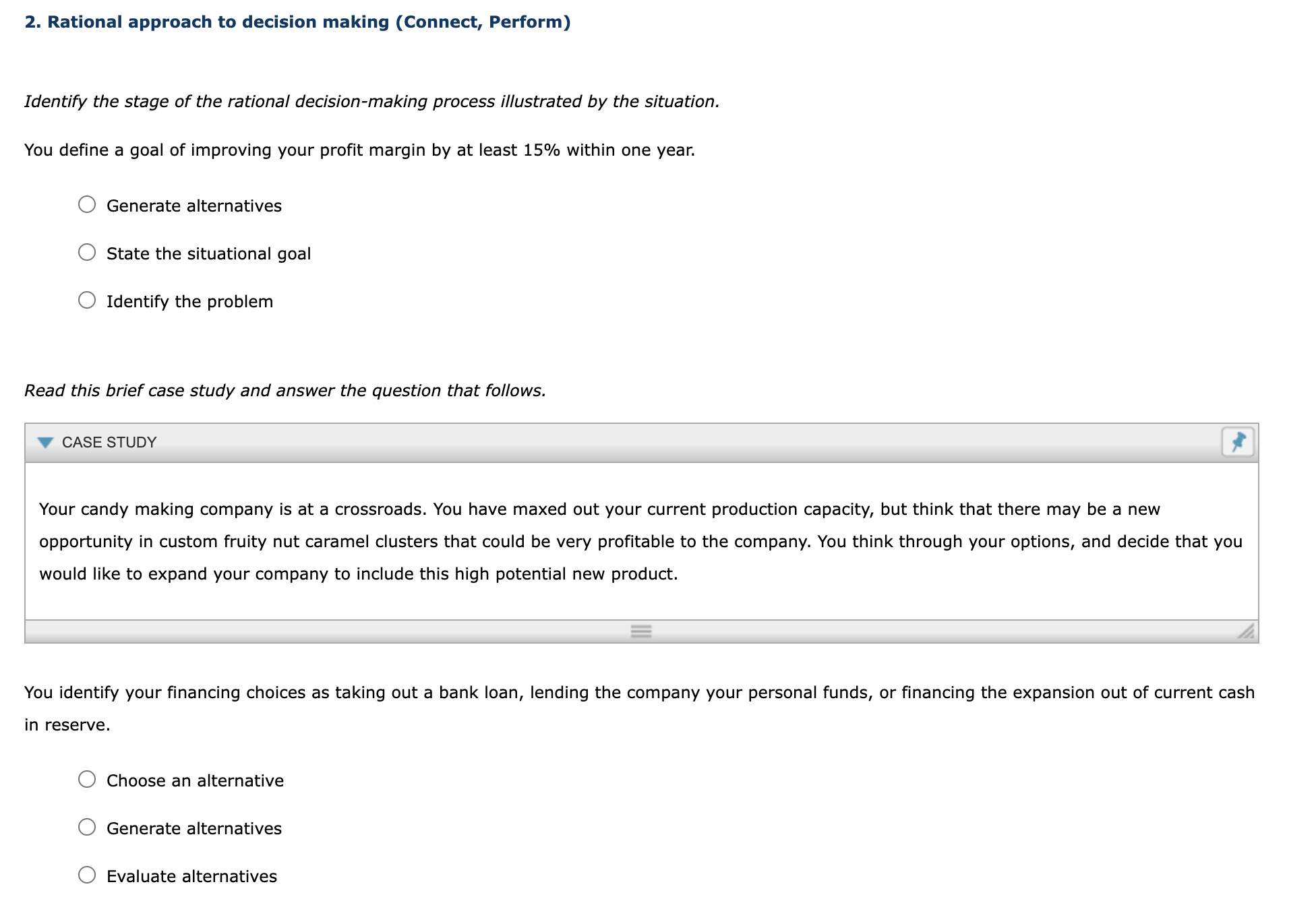
Task: Click the italic instruction 'Identify the stage' text
Action: [371, 101]
